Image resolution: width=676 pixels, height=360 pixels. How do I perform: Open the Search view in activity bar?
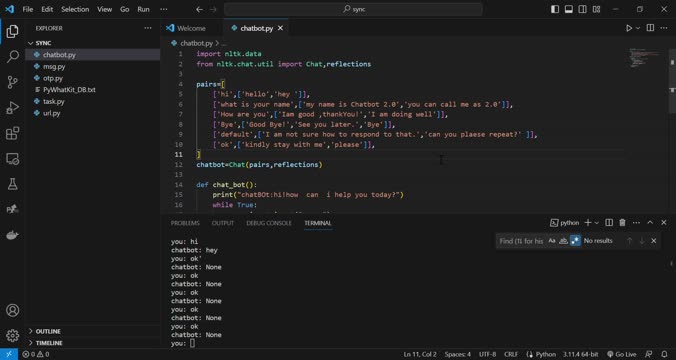(x=13, y=56)
